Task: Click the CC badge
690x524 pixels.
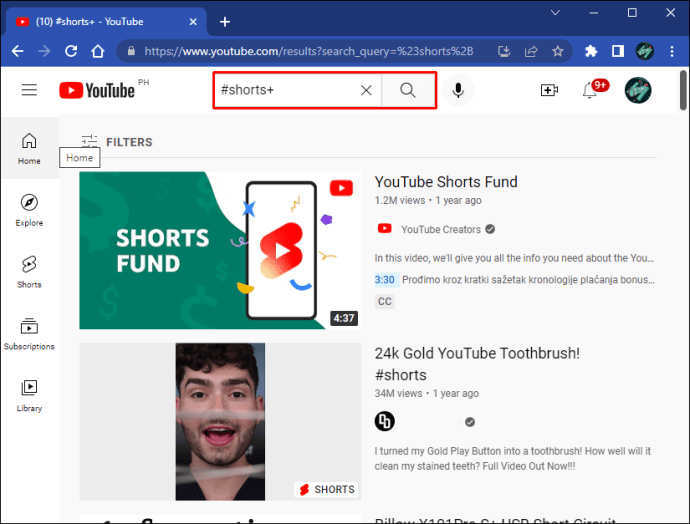Action: 385,301
